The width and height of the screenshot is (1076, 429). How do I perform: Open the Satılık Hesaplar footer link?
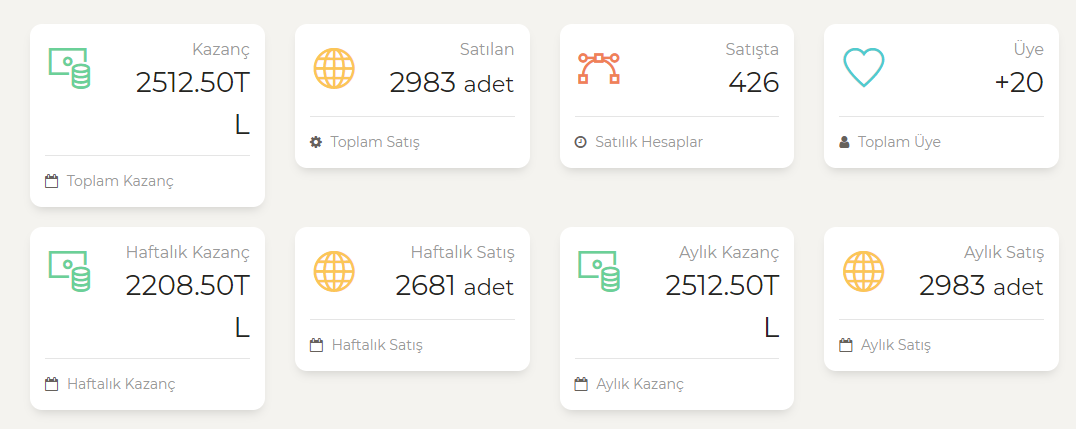(648, 142)
